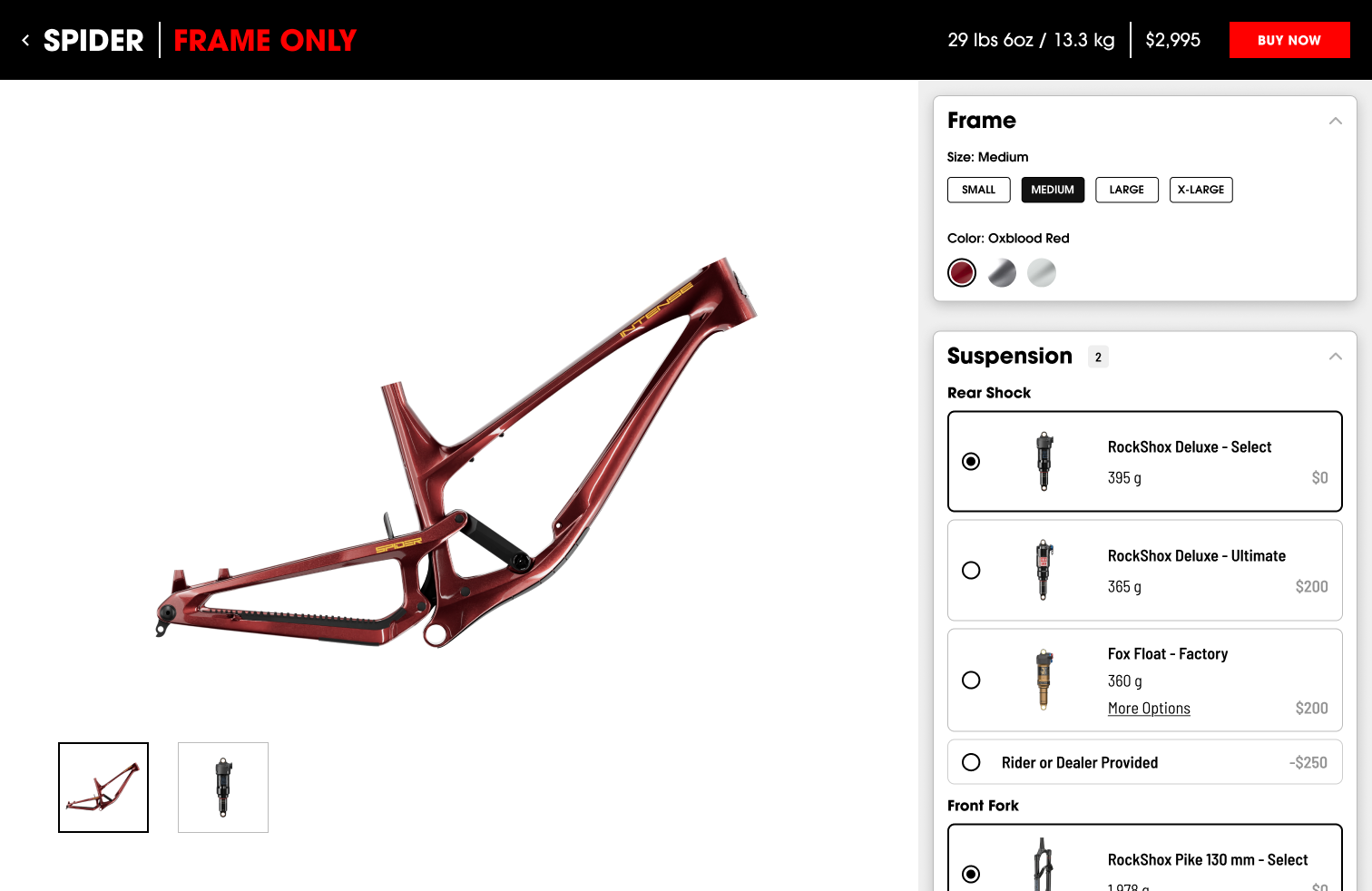Choose the SMALL frame size
Screen dimensions: 1372x891
(979, 190)
